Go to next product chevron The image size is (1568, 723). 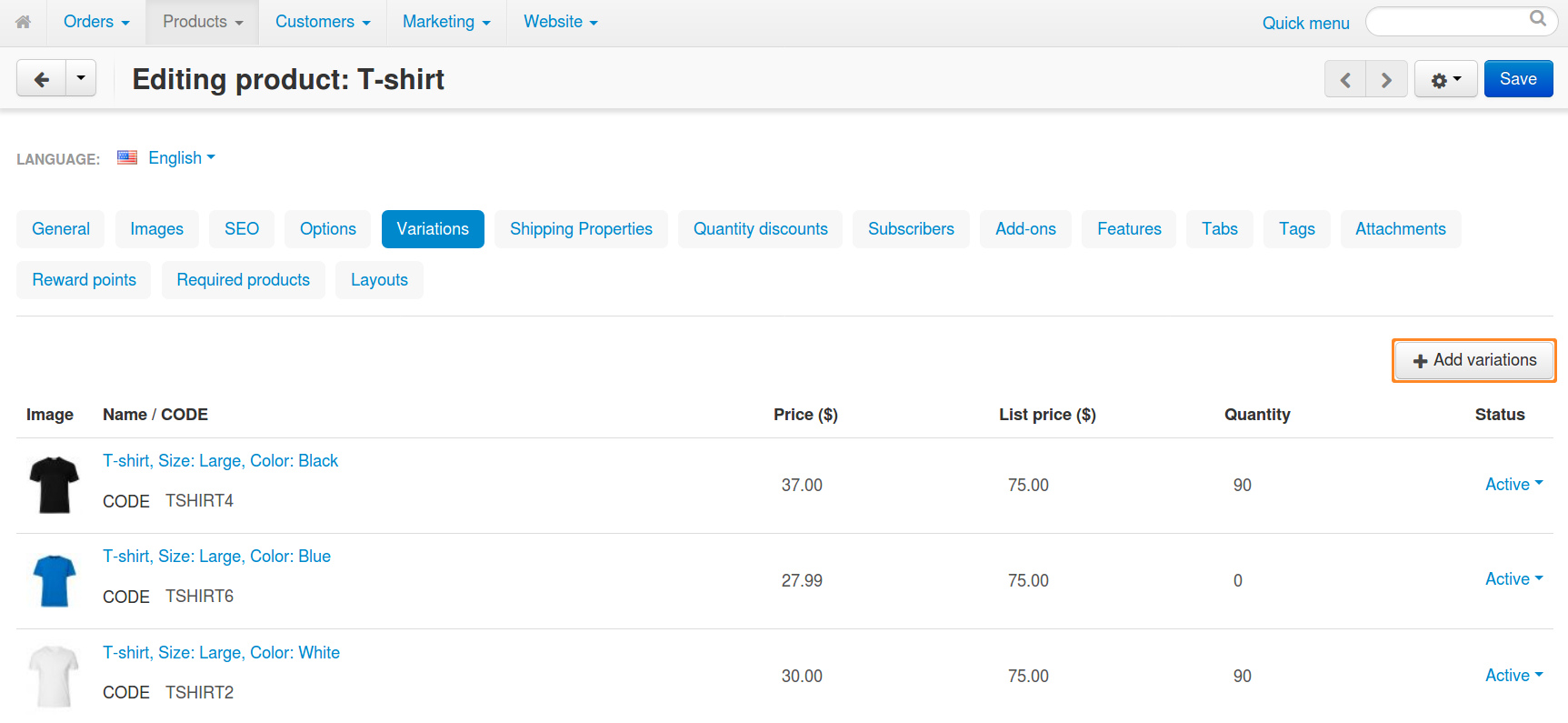(x=1387, y=80)
